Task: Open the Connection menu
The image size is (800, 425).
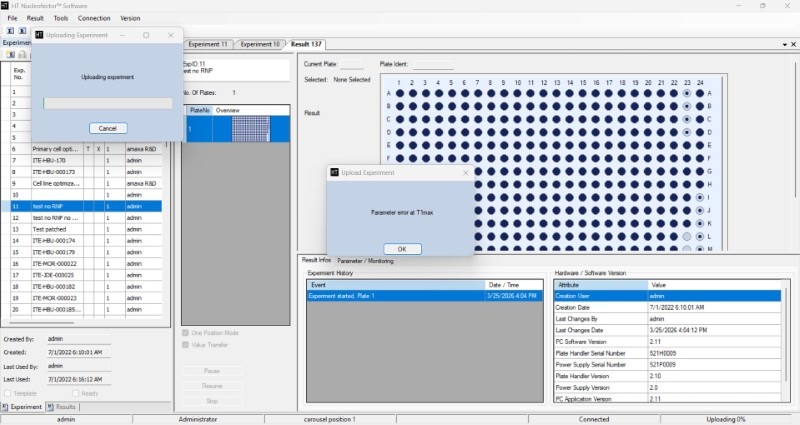Action: point(94,18)
